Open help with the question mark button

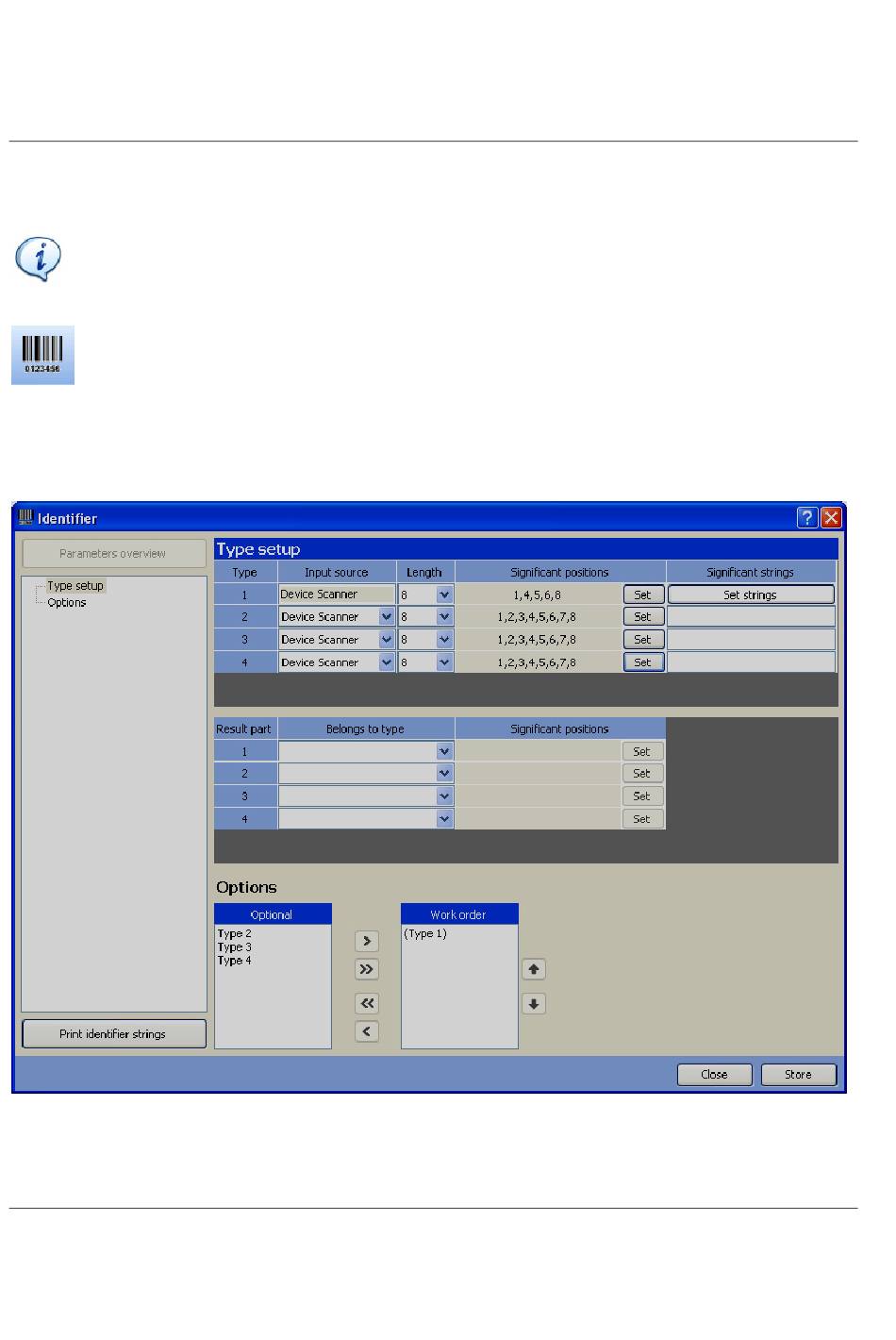[806, 517]
